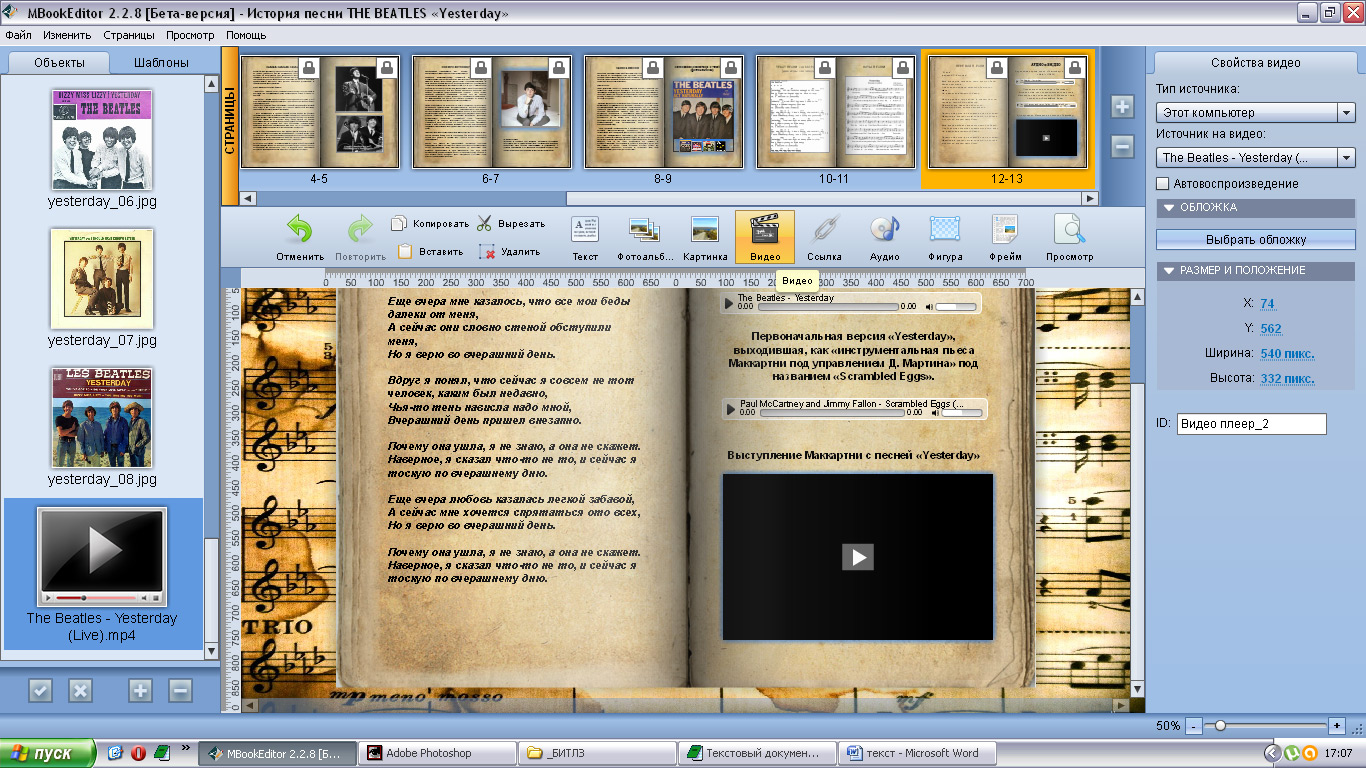Screen dimensions: 1366x768
Task: Insert an audio player with Аудио tool
Action: (884, 237)
